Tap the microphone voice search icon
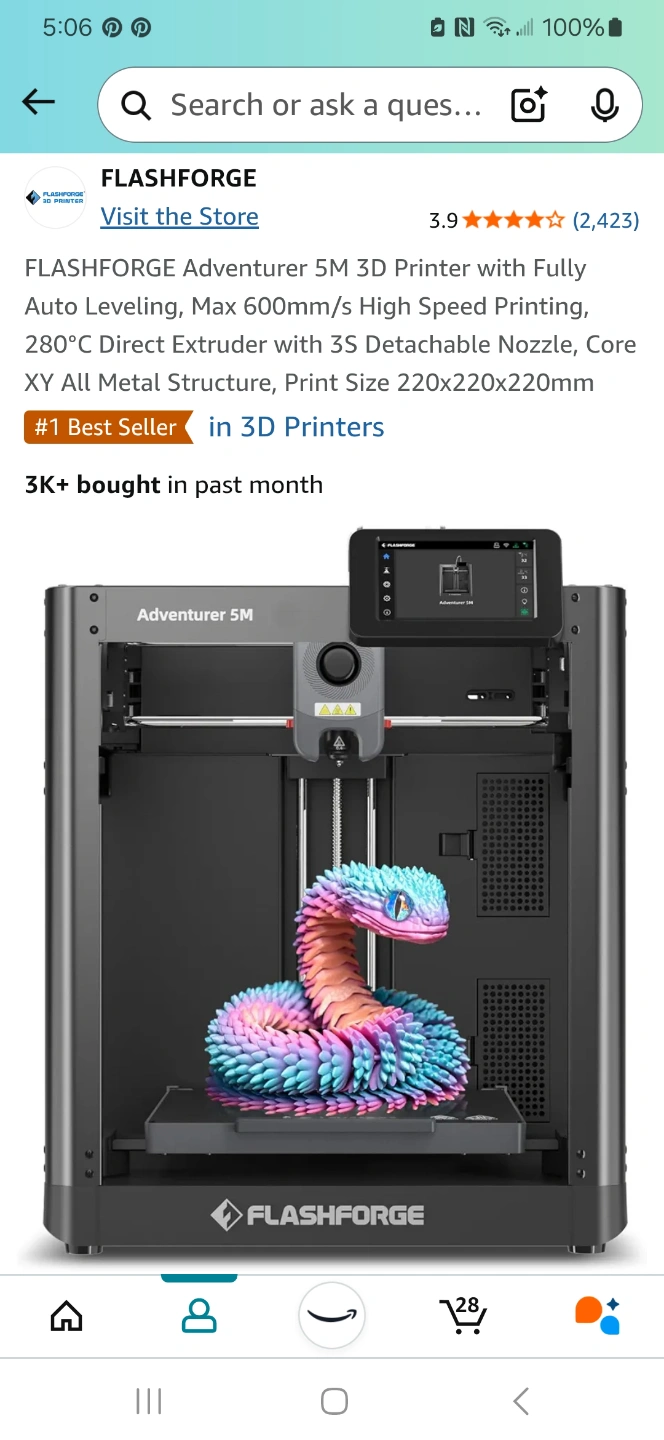The image size is (664, 1440). [x=604, y=105]
